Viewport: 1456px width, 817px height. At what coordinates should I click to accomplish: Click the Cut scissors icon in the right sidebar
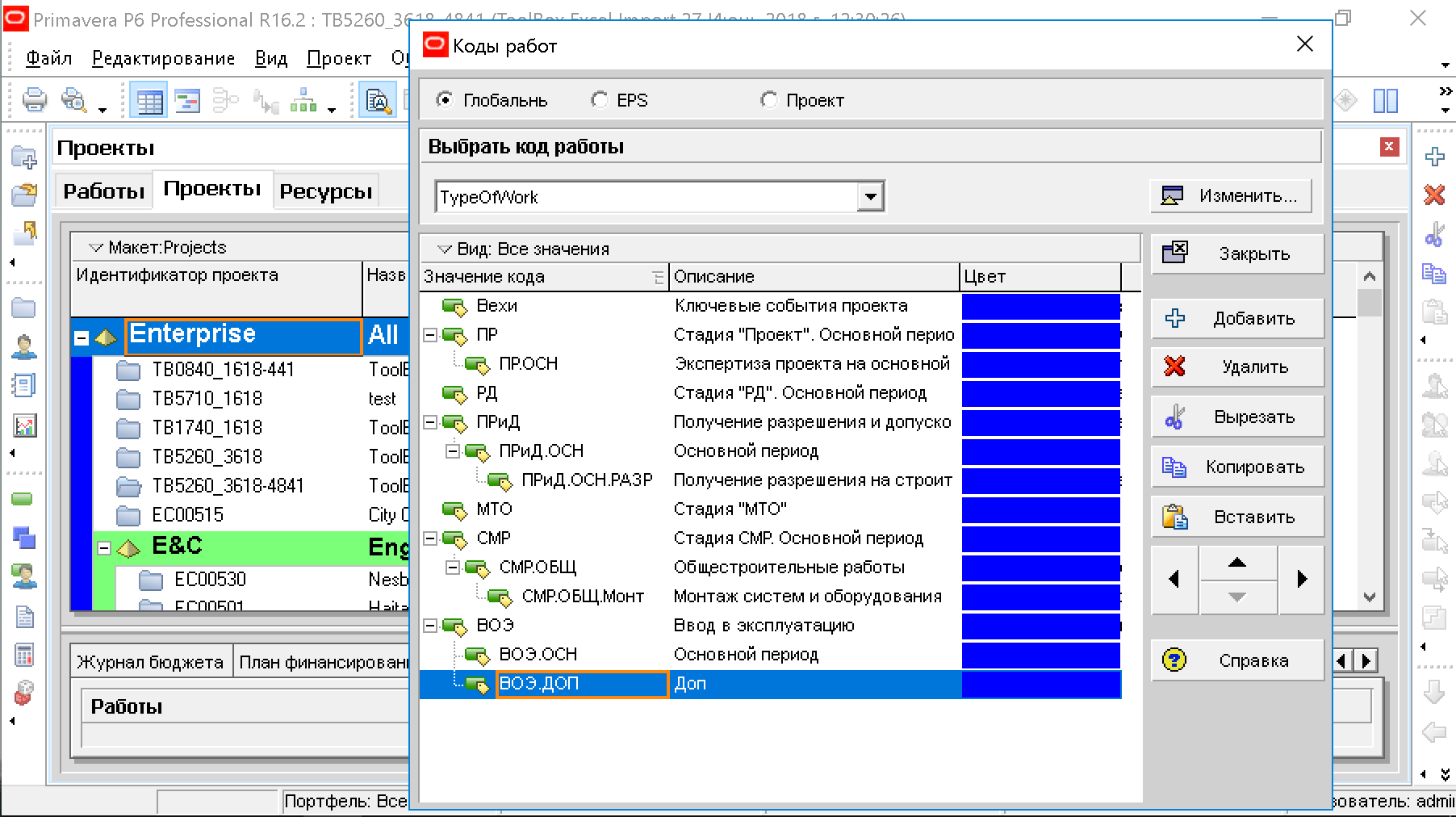1434,234
